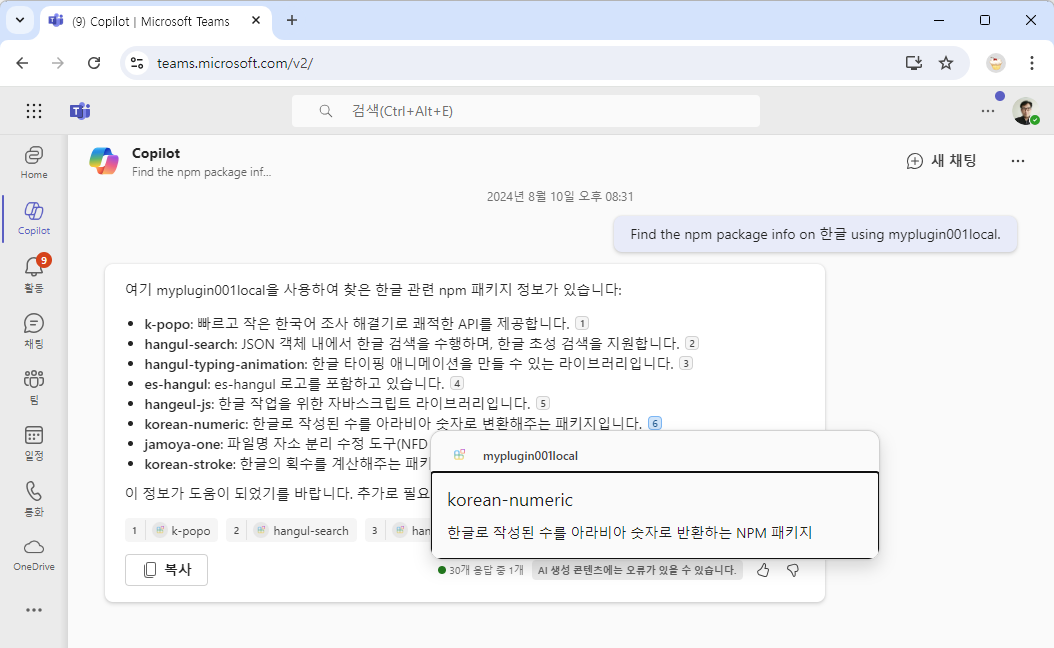1054x648 pixels.
Task: Start a new chat with 새 채팅
Action: (x=941, y=161)
